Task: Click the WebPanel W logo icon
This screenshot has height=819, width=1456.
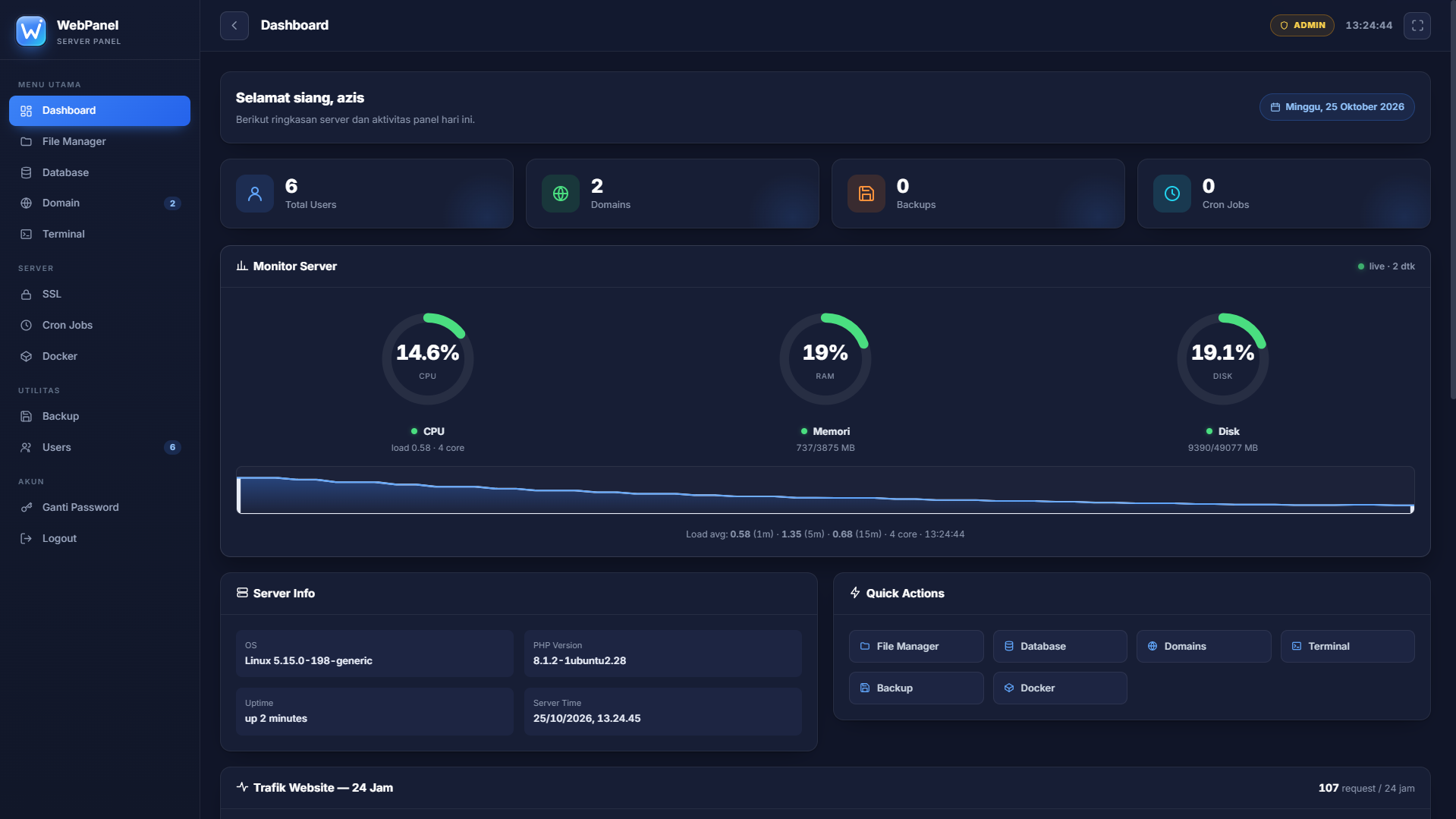Action: (31, 31)
